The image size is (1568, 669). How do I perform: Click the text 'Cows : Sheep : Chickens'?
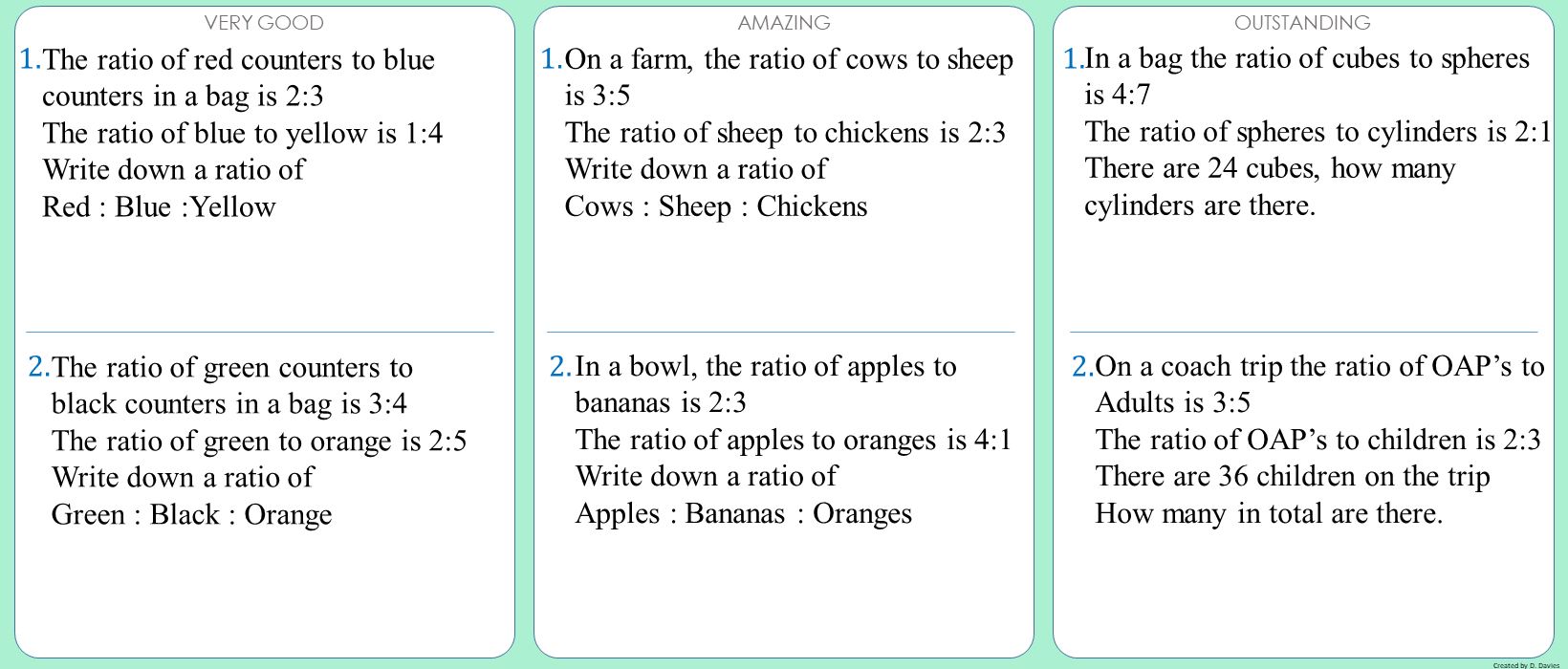click(716, 206)
